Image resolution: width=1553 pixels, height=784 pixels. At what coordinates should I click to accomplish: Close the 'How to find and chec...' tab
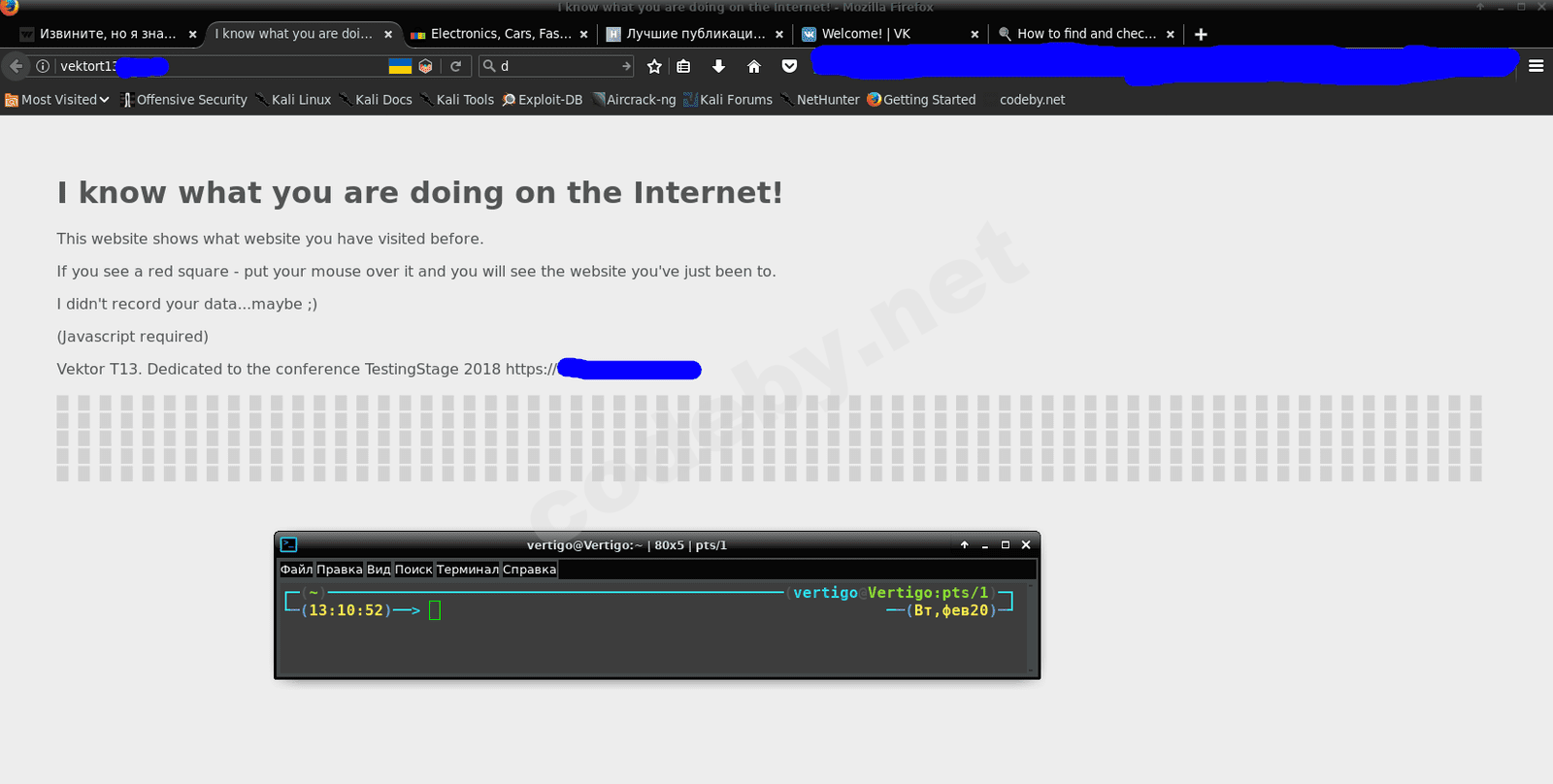pos(1171,34)
